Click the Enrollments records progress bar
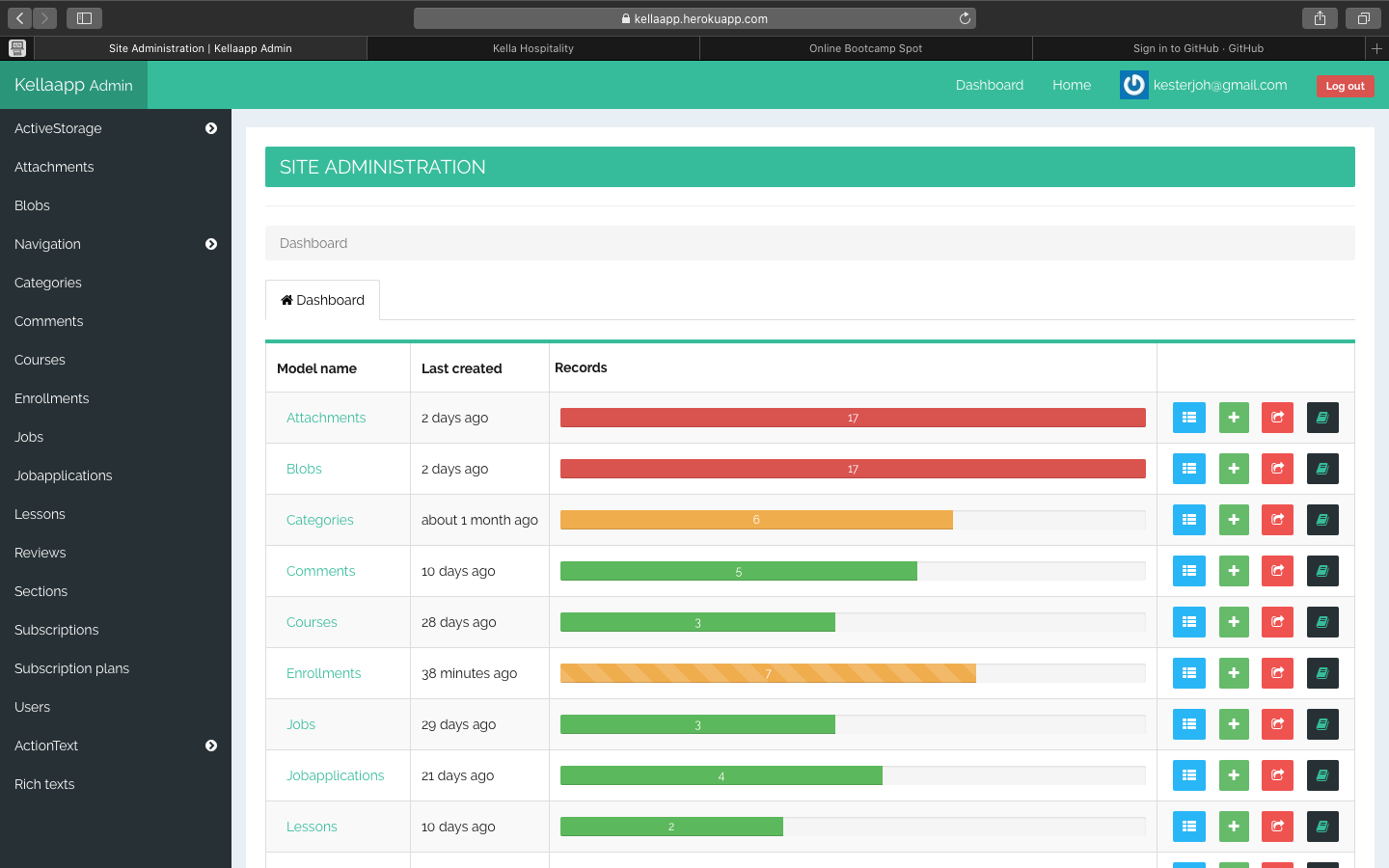 coord(767,672)
